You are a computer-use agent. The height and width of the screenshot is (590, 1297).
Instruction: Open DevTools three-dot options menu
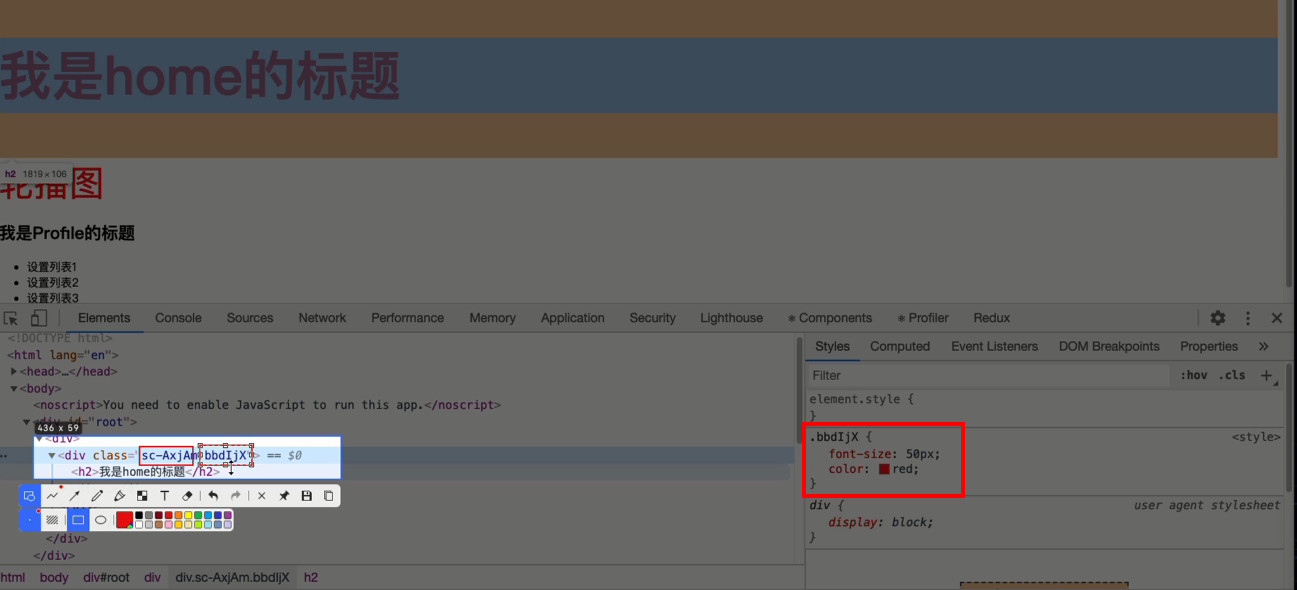[1248, 318]
